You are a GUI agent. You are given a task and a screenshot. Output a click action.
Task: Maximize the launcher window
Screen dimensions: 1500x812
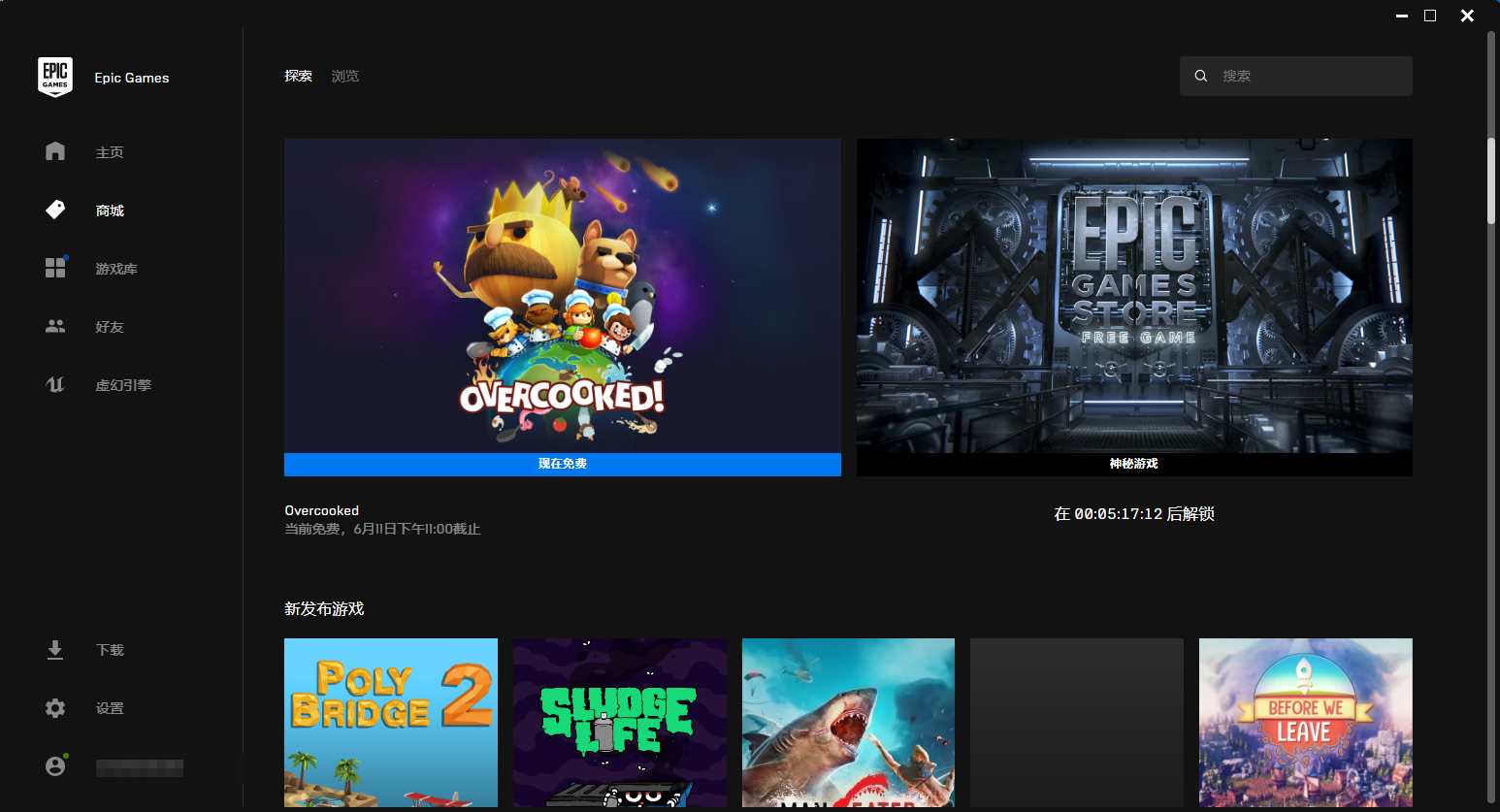pyautogui.click(x=1430, y=16)
